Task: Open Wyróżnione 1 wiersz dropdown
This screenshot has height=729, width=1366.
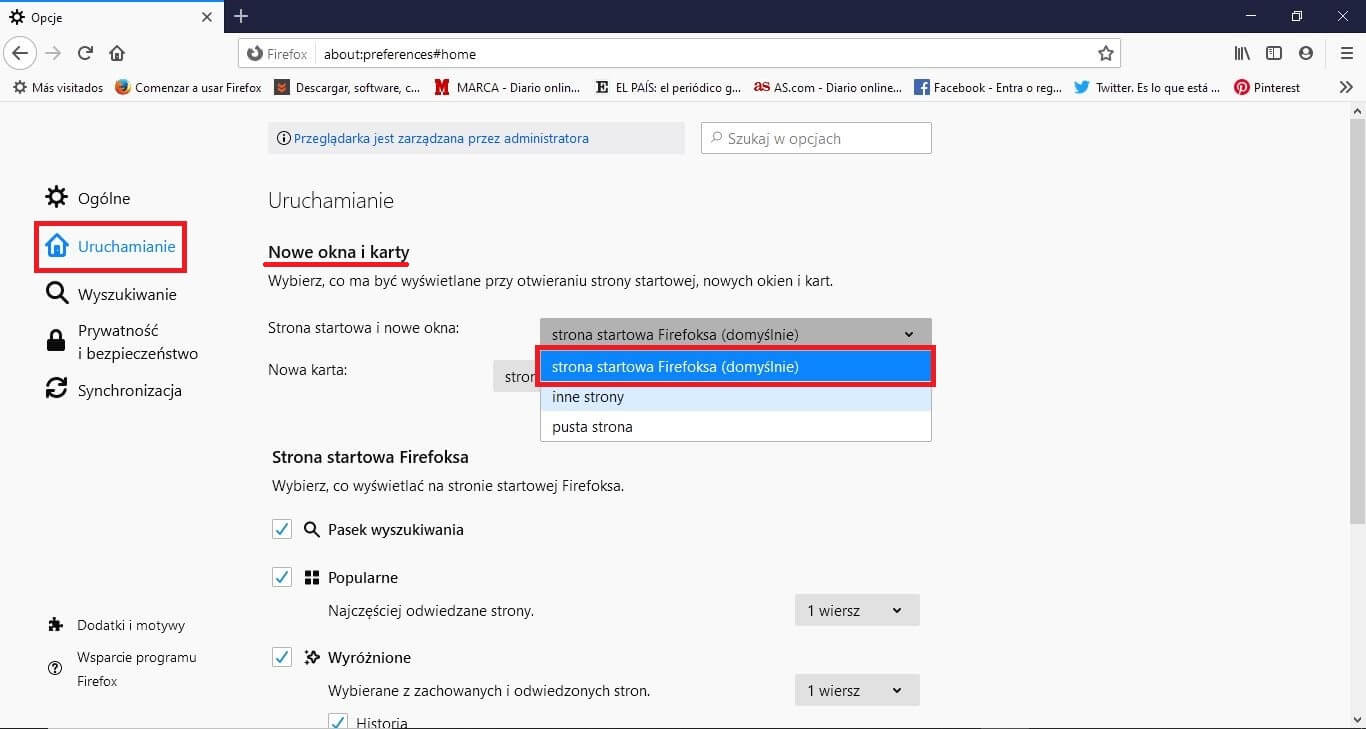Action: pyautogui.click(x=857, y=690)
